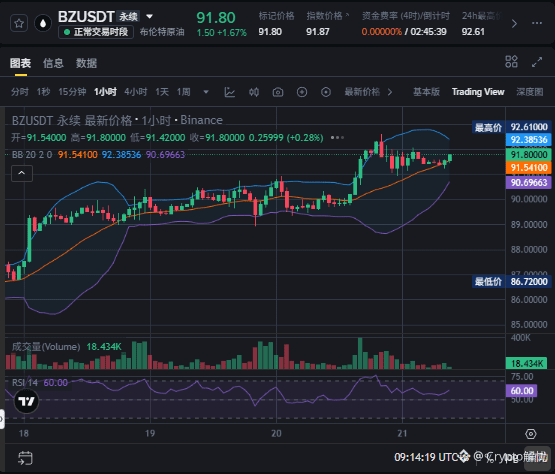Select the 4小时 timeframe

pos(136,92)
